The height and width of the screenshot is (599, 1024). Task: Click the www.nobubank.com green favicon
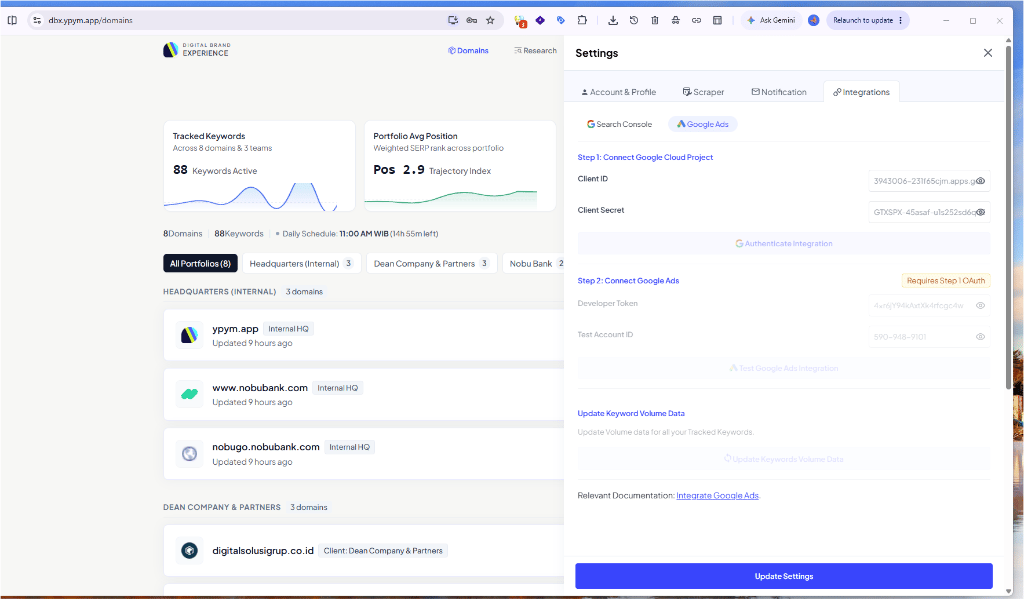click(189, 394)
